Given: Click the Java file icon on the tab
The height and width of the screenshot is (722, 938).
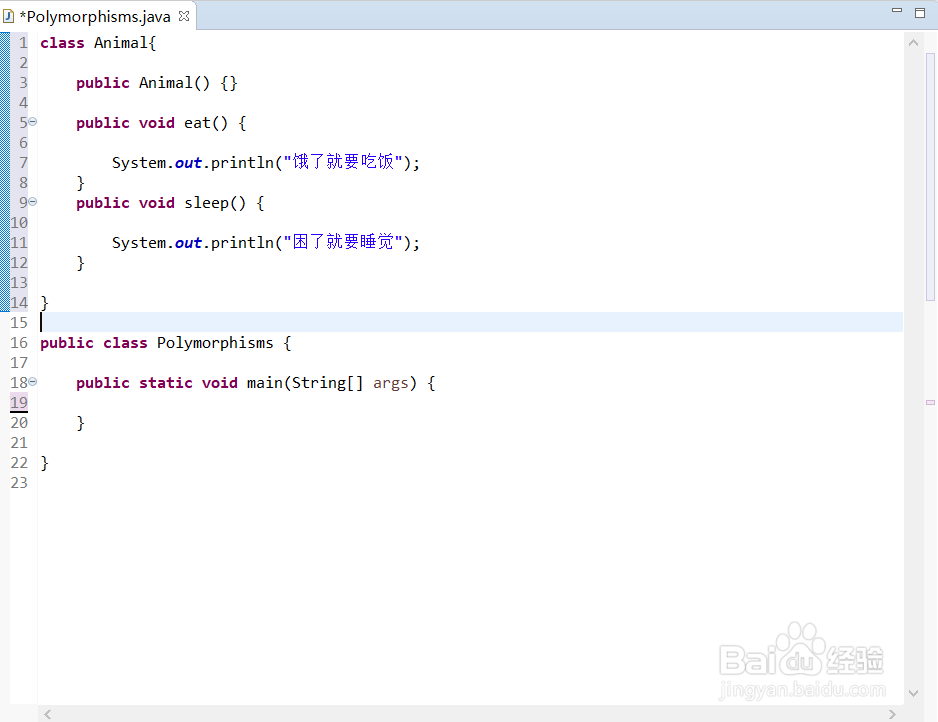Looking at the screenshot, I should [x=10, y=15].
